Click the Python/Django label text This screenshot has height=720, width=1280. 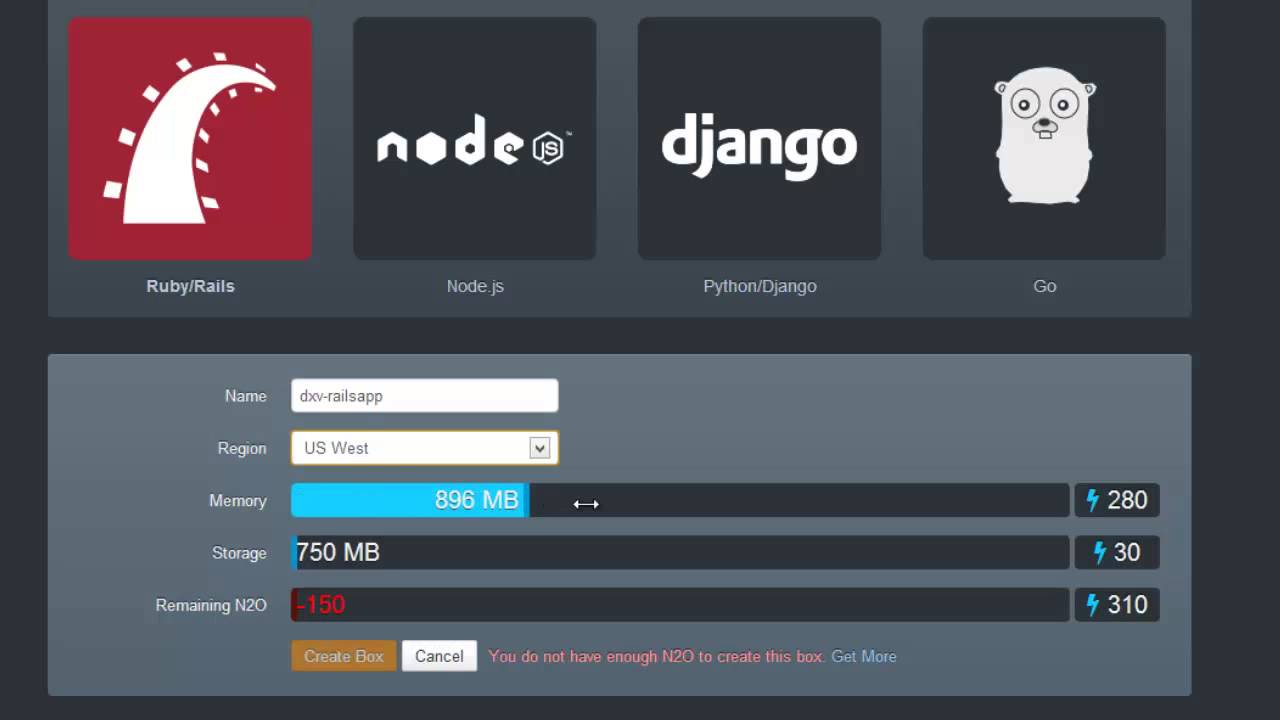tap(760, 286)
